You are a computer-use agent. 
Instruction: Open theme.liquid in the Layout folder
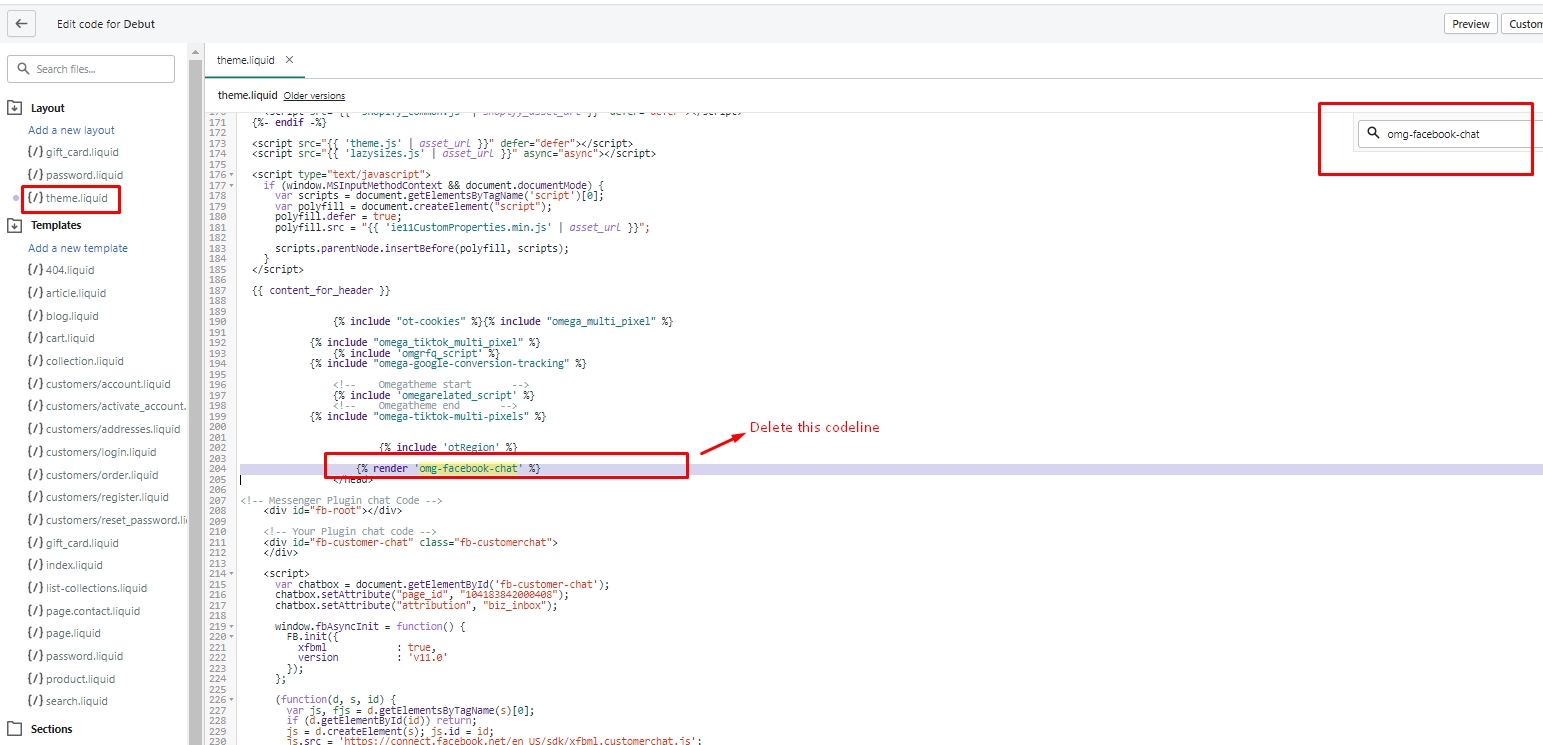click(76, 198)
